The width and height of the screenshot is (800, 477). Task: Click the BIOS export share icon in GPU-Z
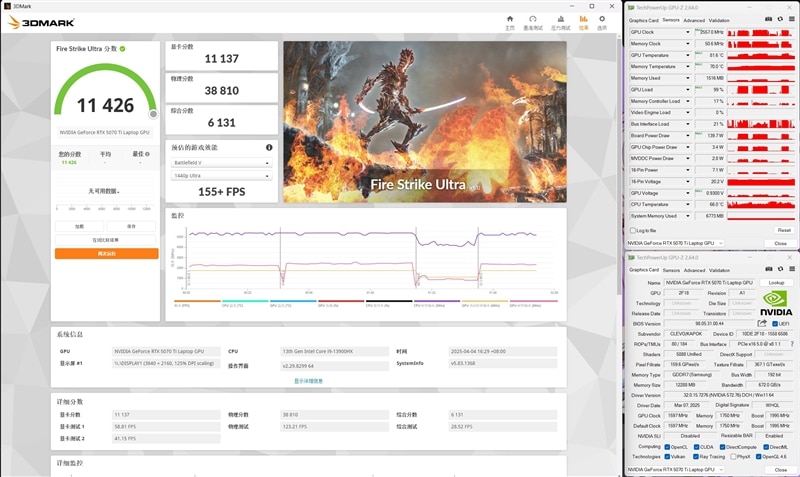point(761,323)
